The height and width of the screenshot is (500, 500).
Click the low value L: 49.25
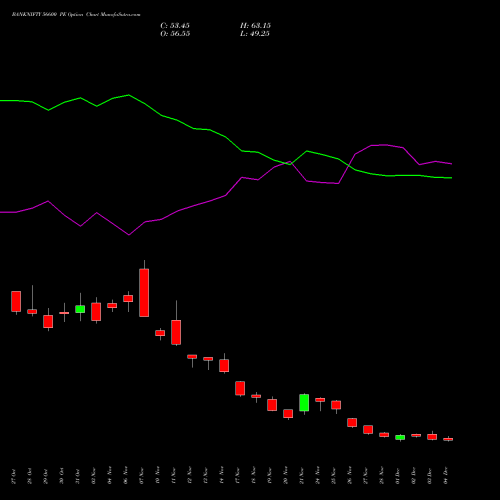(x=255, y=34)
